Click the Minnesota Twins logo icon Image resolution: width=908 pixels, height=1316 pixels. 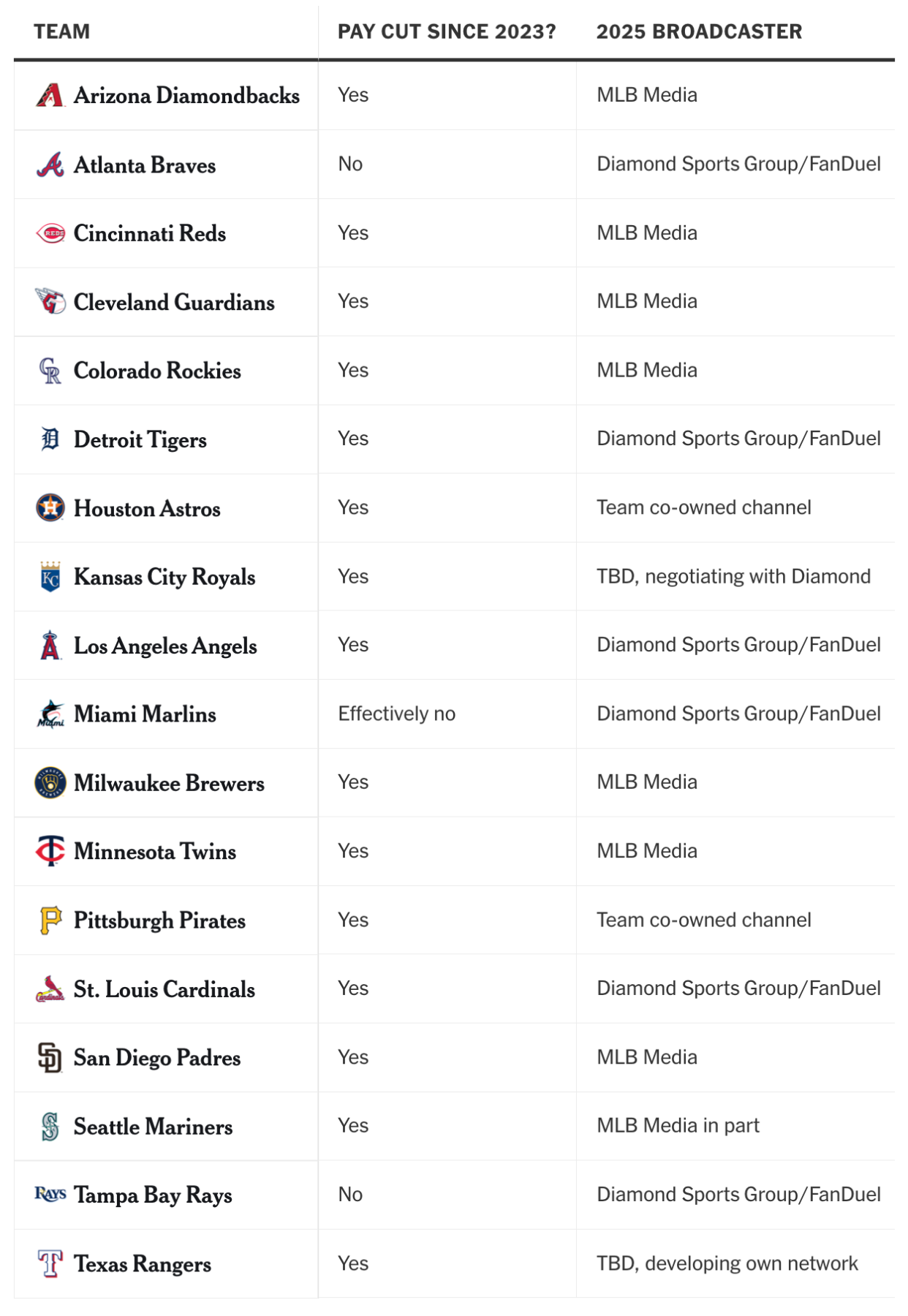(x=50, y=851)
